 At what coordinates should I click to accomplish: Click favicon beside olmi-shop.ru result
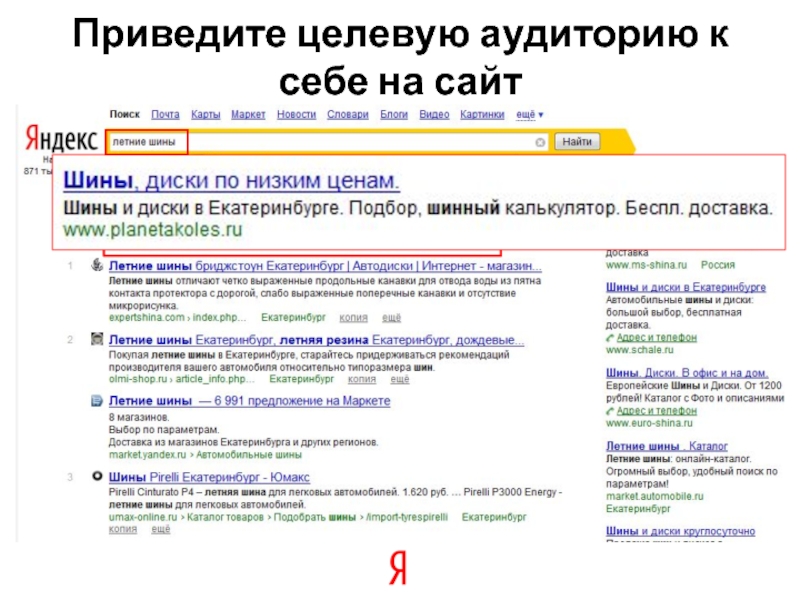[x=97, y=339]
